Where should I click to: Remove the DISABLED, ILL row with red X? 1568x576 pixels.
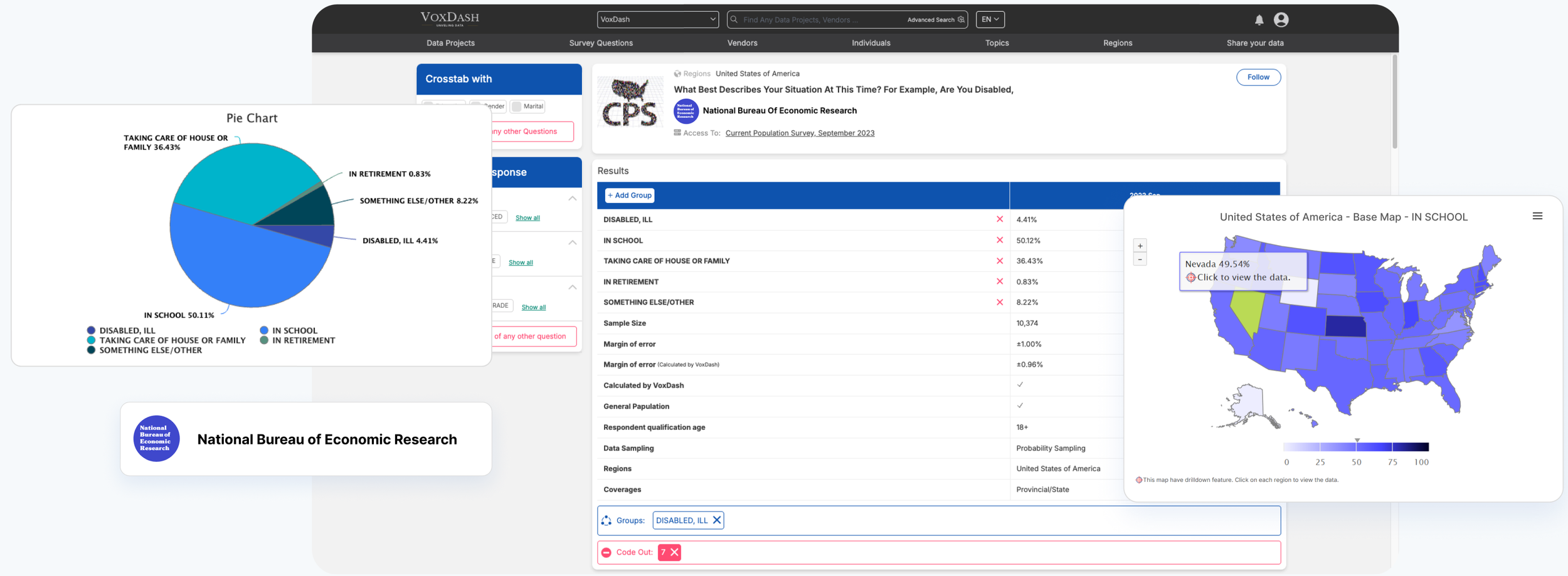[x=1000, y=219]
